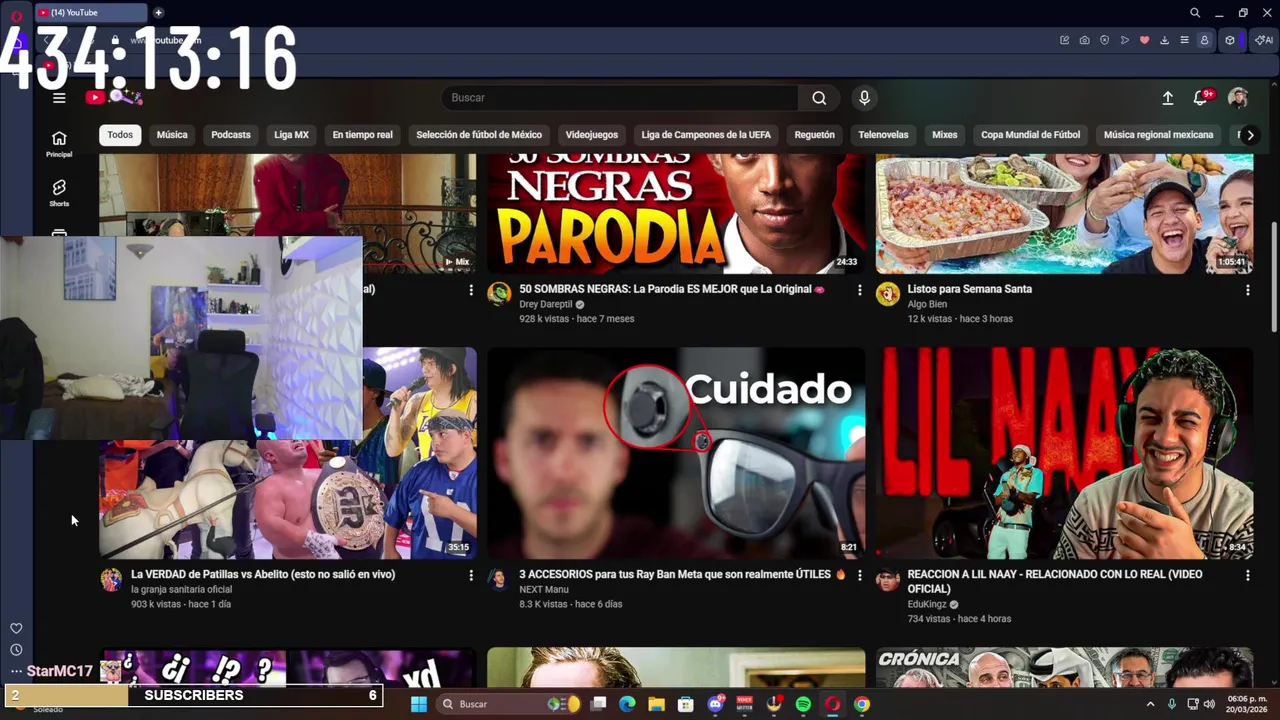Open Opera profile icon in toolbar

(x=1204, y=40)
